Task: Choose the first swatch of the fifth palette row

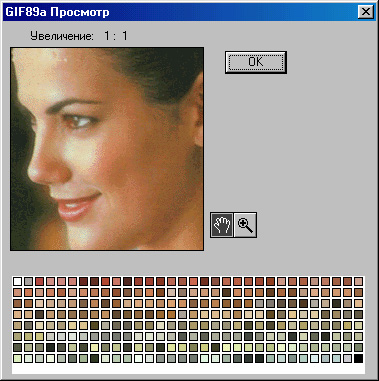Action: pos(18,325)
